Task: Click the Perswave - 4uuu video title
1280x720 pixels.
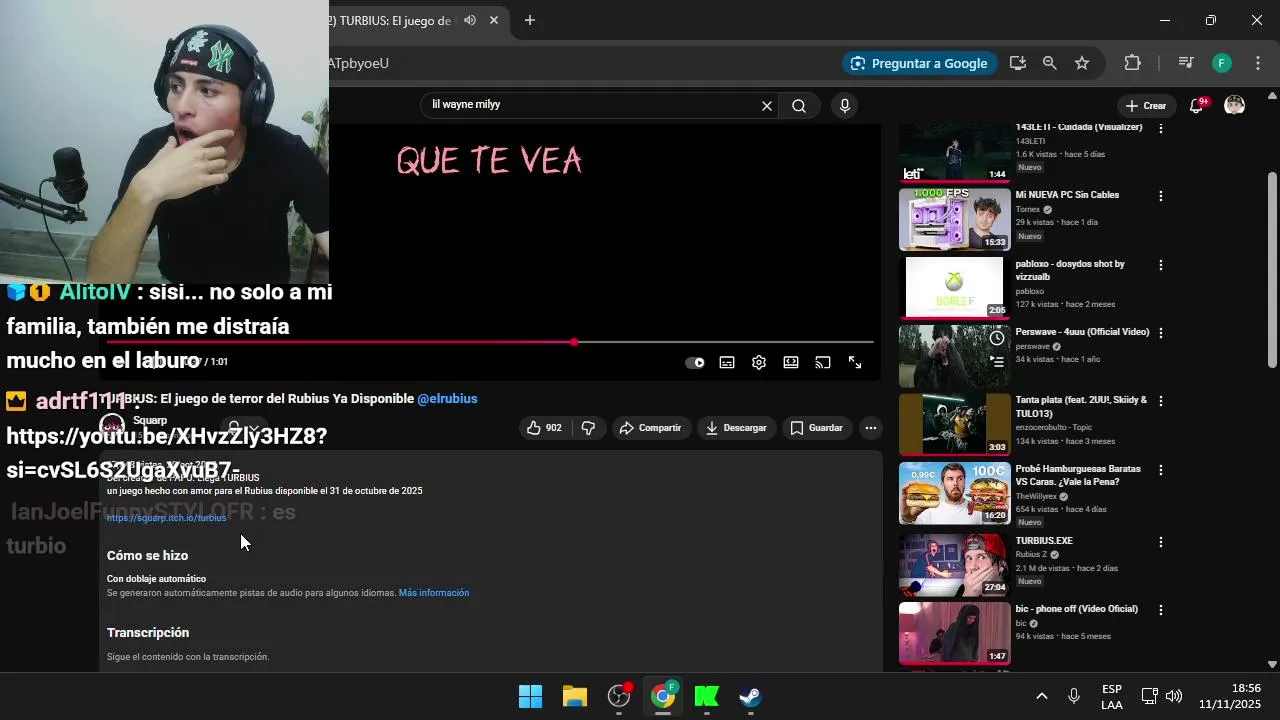Action: pyautogui.click(x=1082, y=332)
